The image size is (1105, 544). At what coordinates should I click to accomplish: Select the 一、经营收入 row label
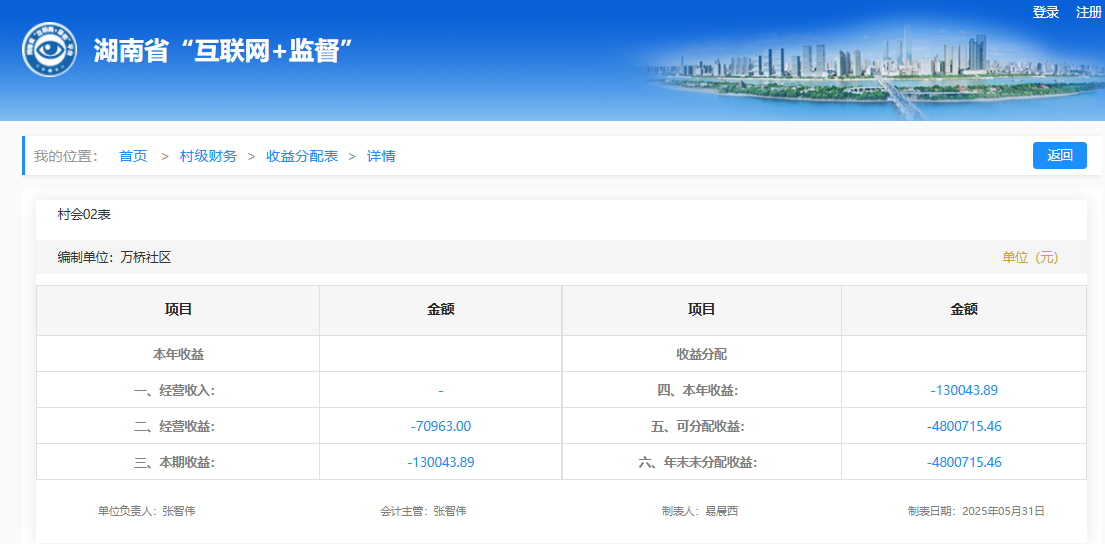(175, 390)
